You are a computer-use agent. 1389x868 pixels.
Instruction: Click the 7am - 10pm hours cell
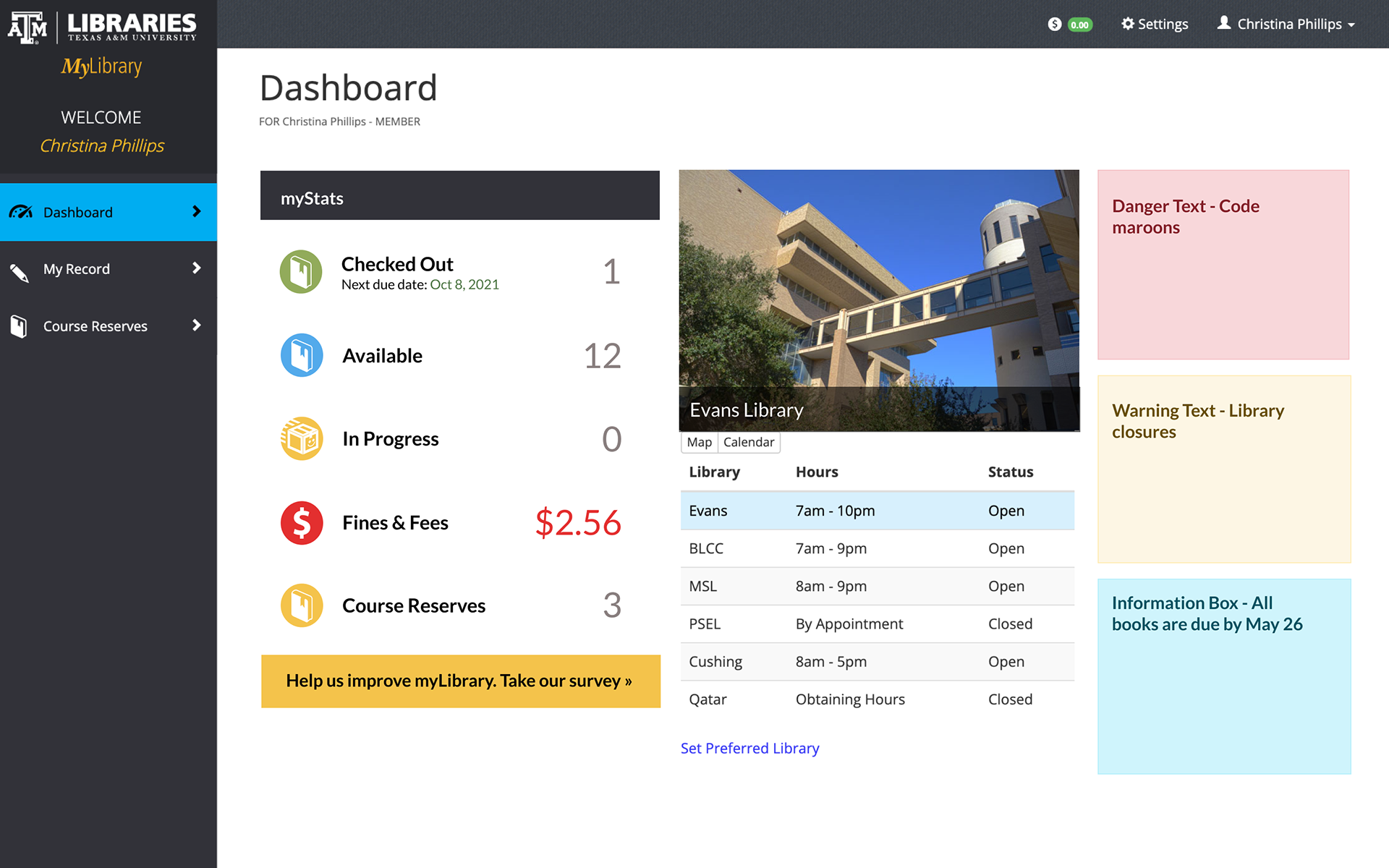click(835, 511)
